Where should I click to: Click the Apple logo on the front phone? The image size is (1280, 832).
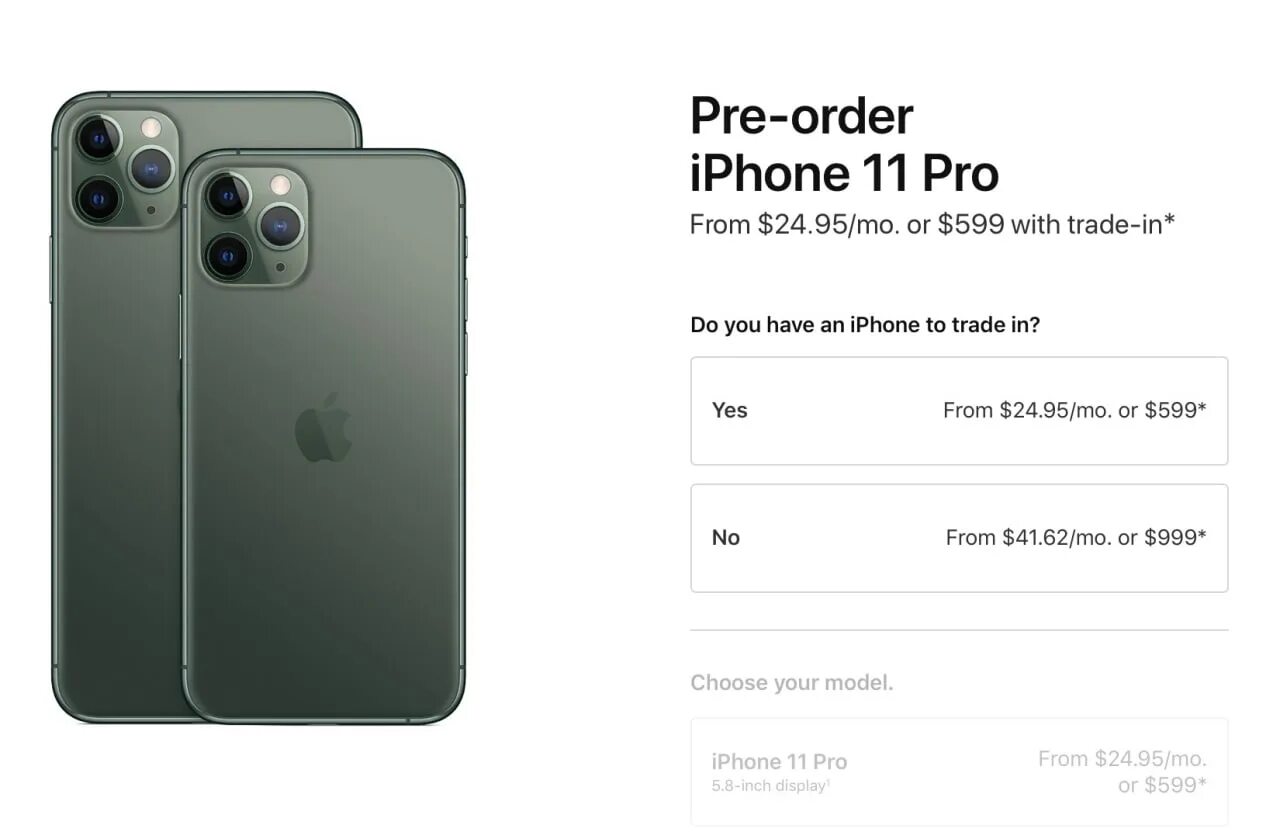tap(323, 427)
